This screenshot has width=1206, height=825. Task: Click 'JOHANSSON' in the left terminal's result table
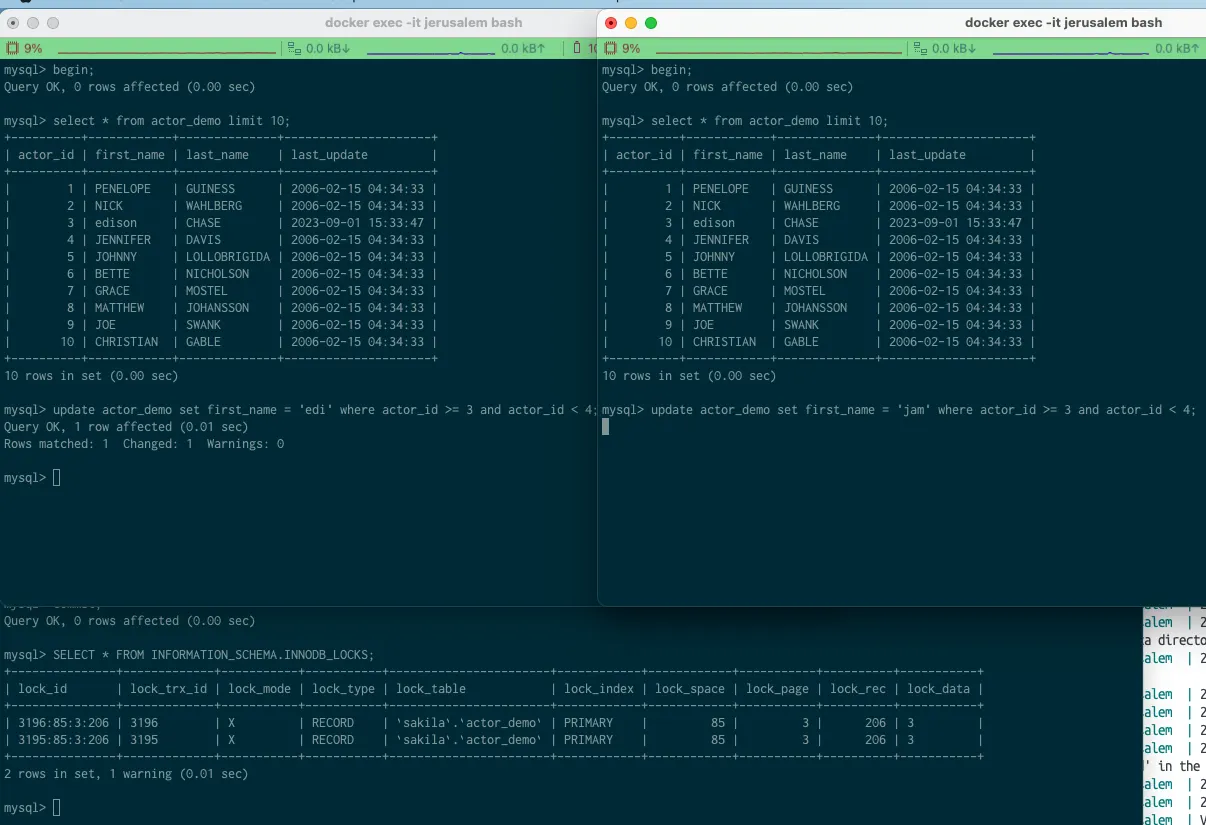click(217, 308)
